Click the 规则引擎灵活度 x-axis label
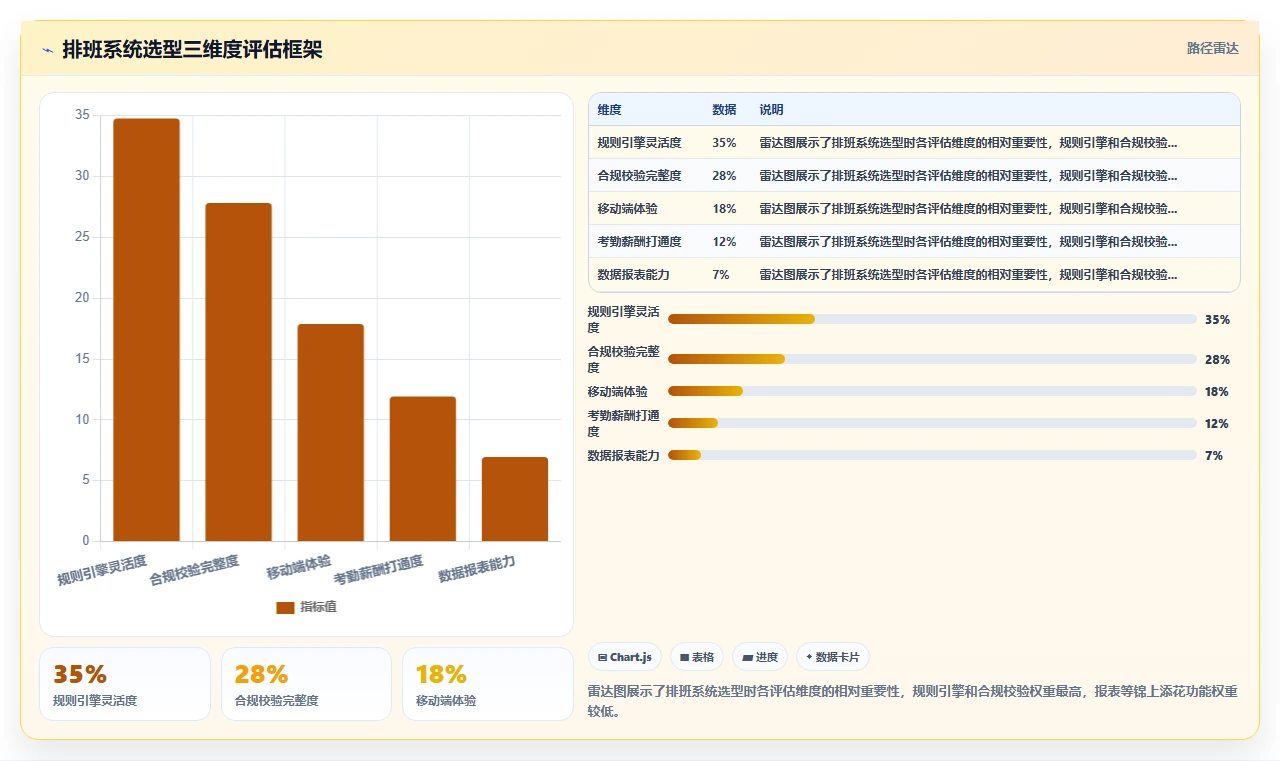The height and width of the screenshot is (761, 1280). (x=101, y=570)
